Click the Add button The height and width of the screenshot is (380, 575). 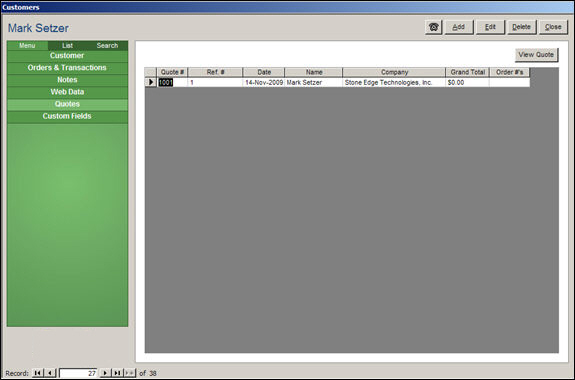[x=459, y=27]
